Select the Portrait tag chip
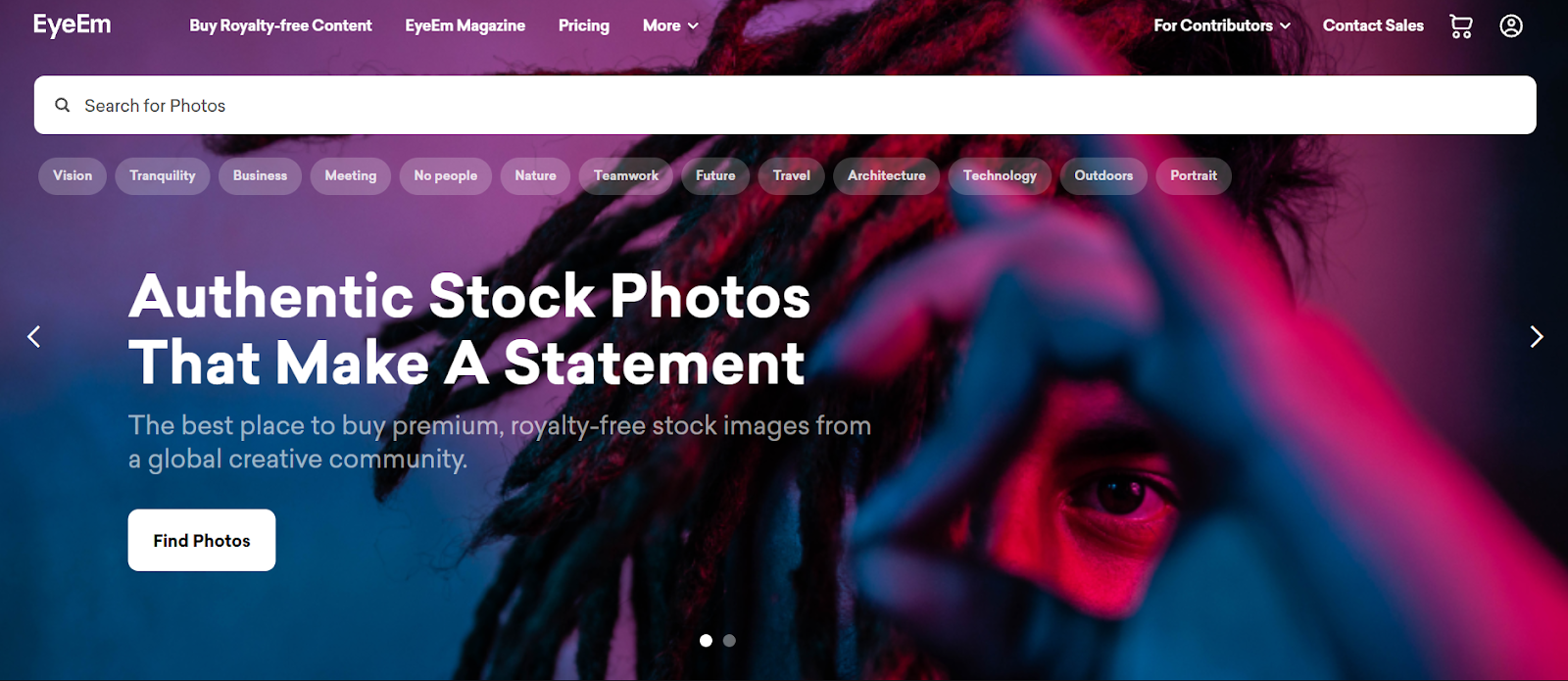This screenshot has width=1568, height=681. [1194, 176]
